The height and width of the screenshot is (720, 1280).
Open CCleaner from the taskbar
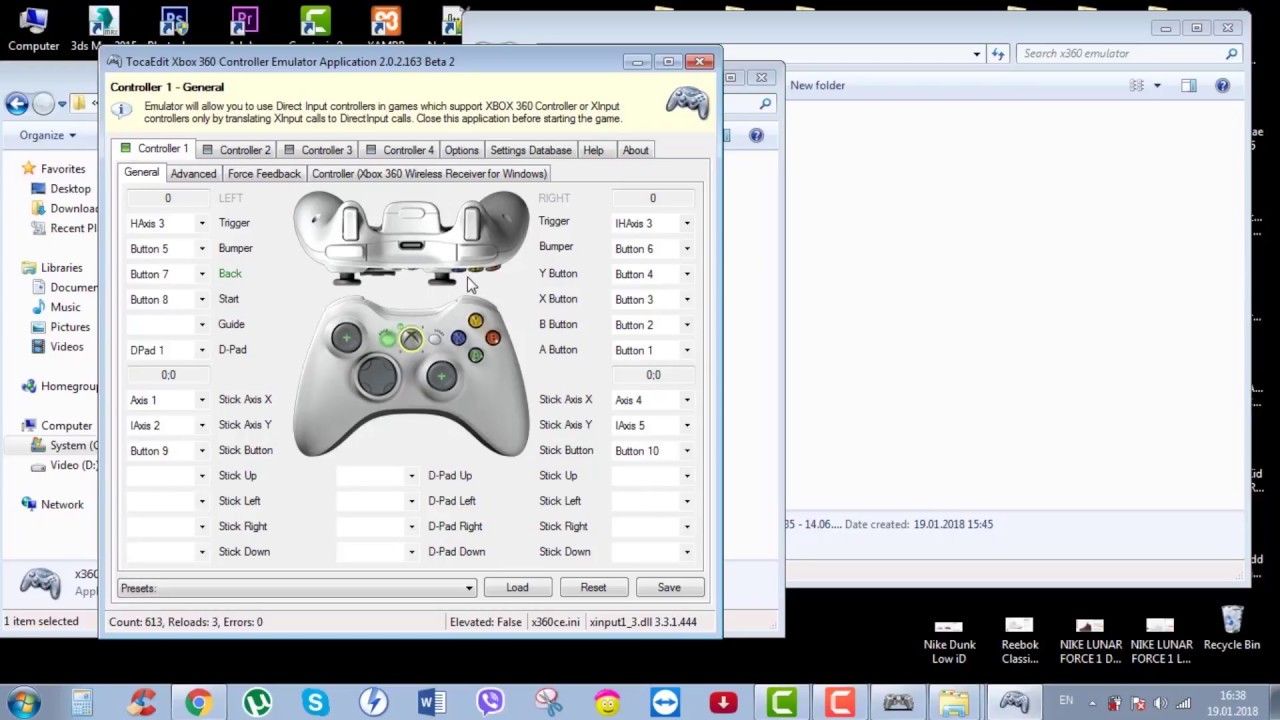click(141, 703)
